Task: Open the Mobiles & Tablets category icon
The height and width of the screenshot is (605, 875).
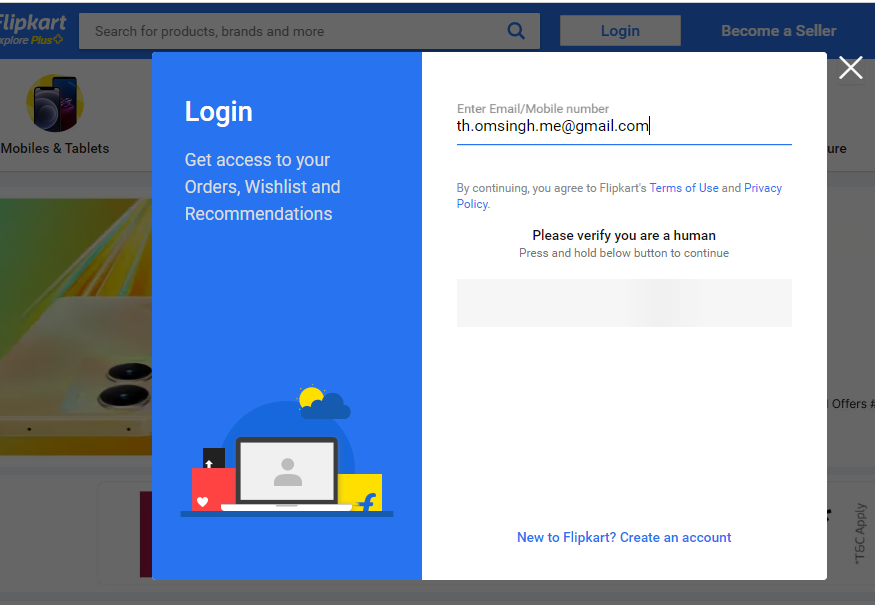Action: [55, 103]
